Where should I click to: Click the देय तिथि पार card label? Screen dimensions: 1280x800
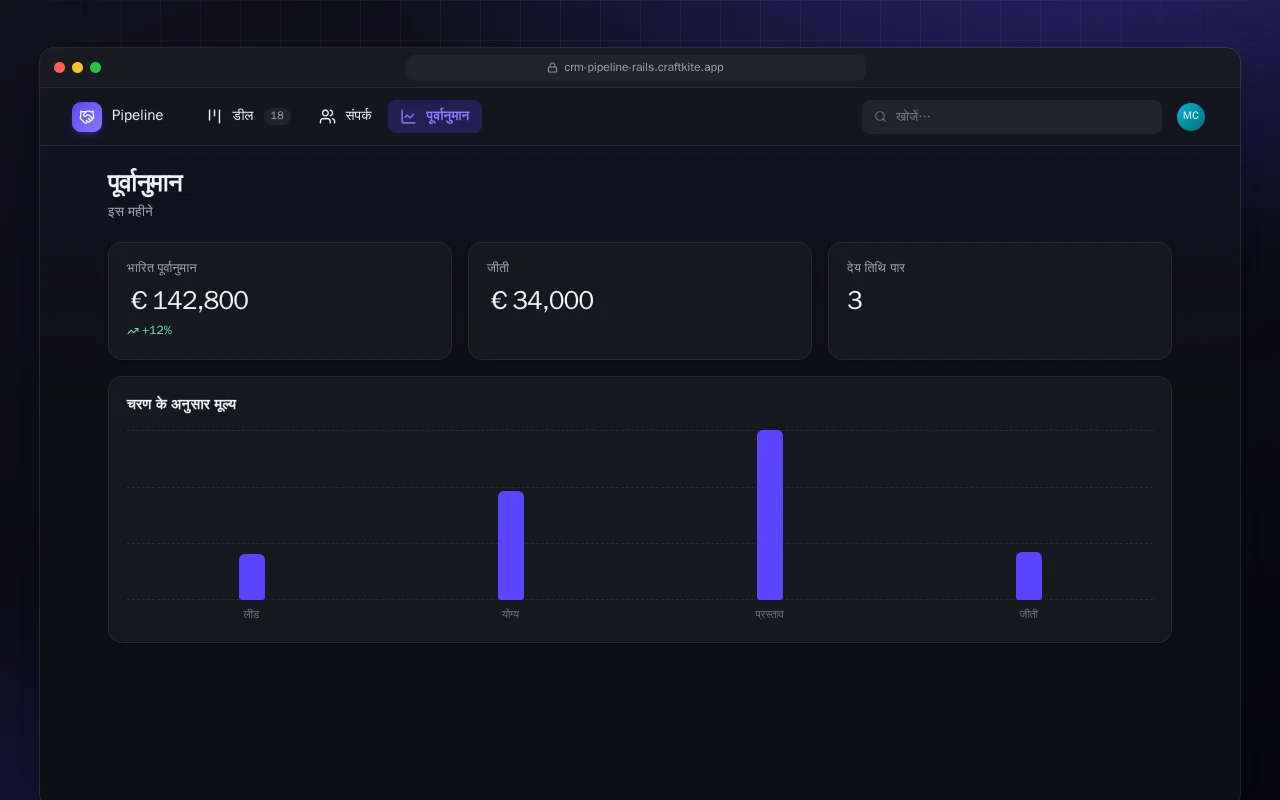coord(876,268)
